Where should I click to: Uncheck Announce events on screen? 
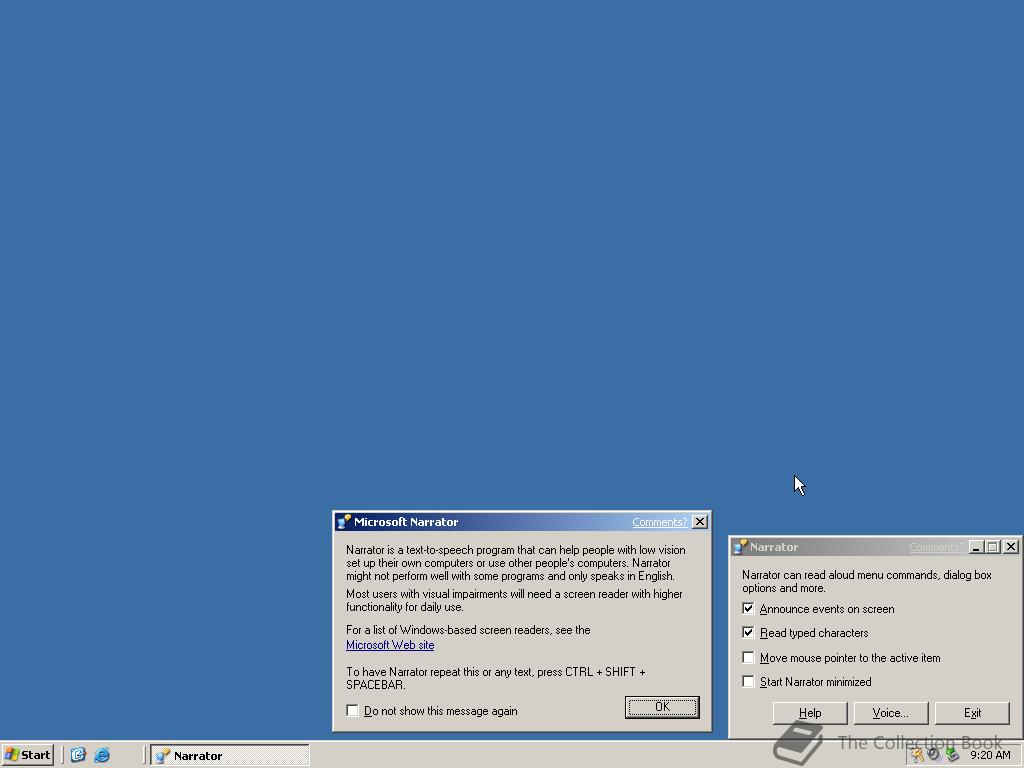click(748, 609)
